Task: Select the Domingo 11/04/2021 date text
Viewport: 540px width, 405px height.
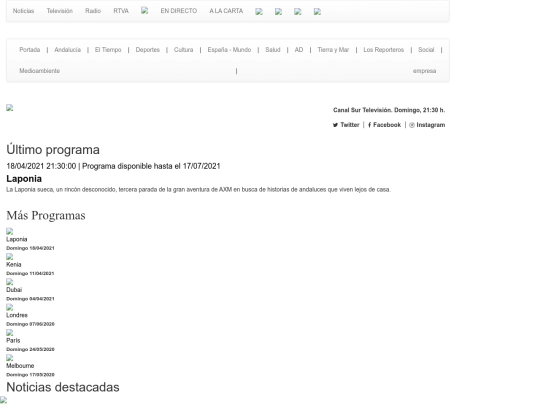Action: [x=30, y=273]
